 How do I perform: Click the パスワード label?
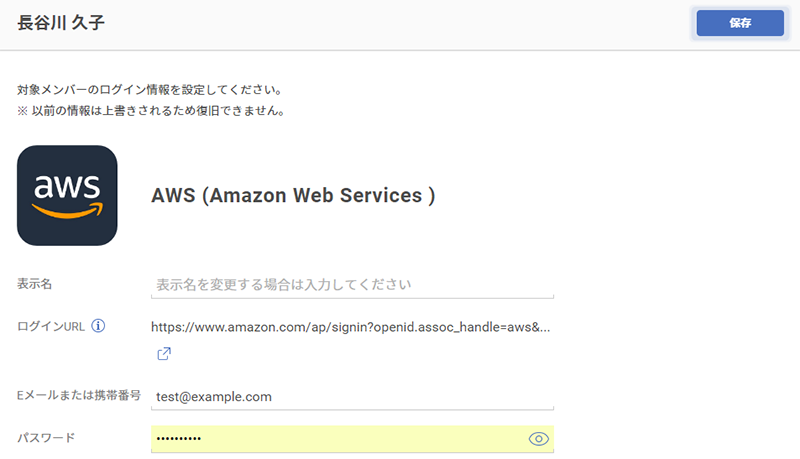point(46,438)
